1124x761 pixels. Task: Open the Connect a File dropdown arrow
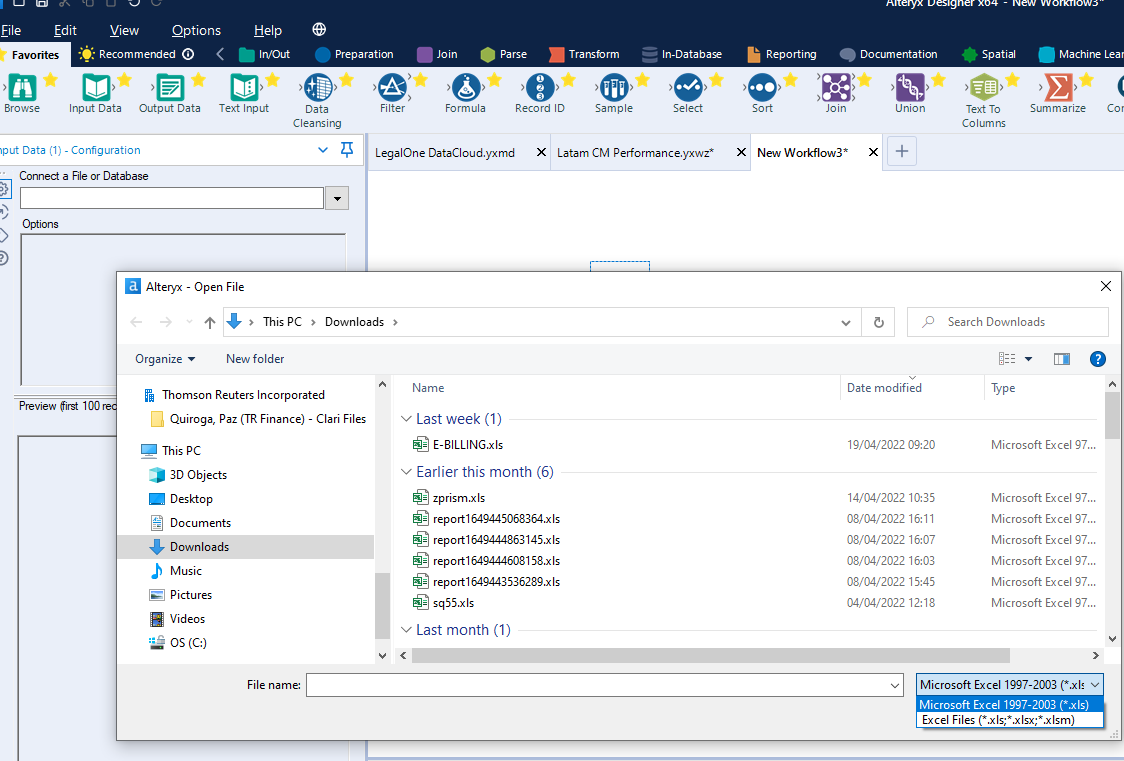tap(337, 198)
